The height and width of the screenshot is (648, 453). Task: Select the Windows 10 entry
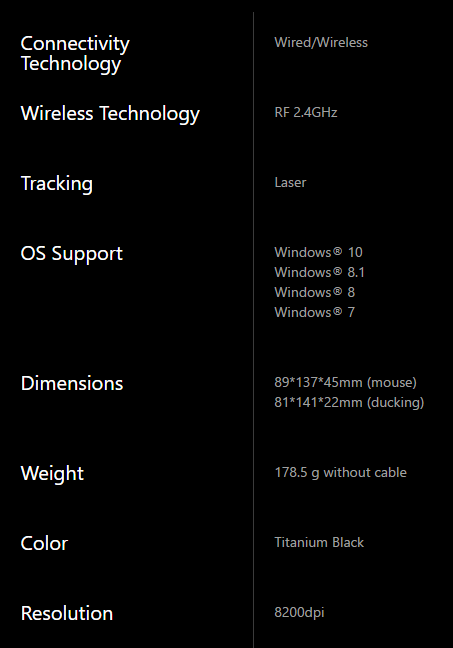[x=319, y=252]
